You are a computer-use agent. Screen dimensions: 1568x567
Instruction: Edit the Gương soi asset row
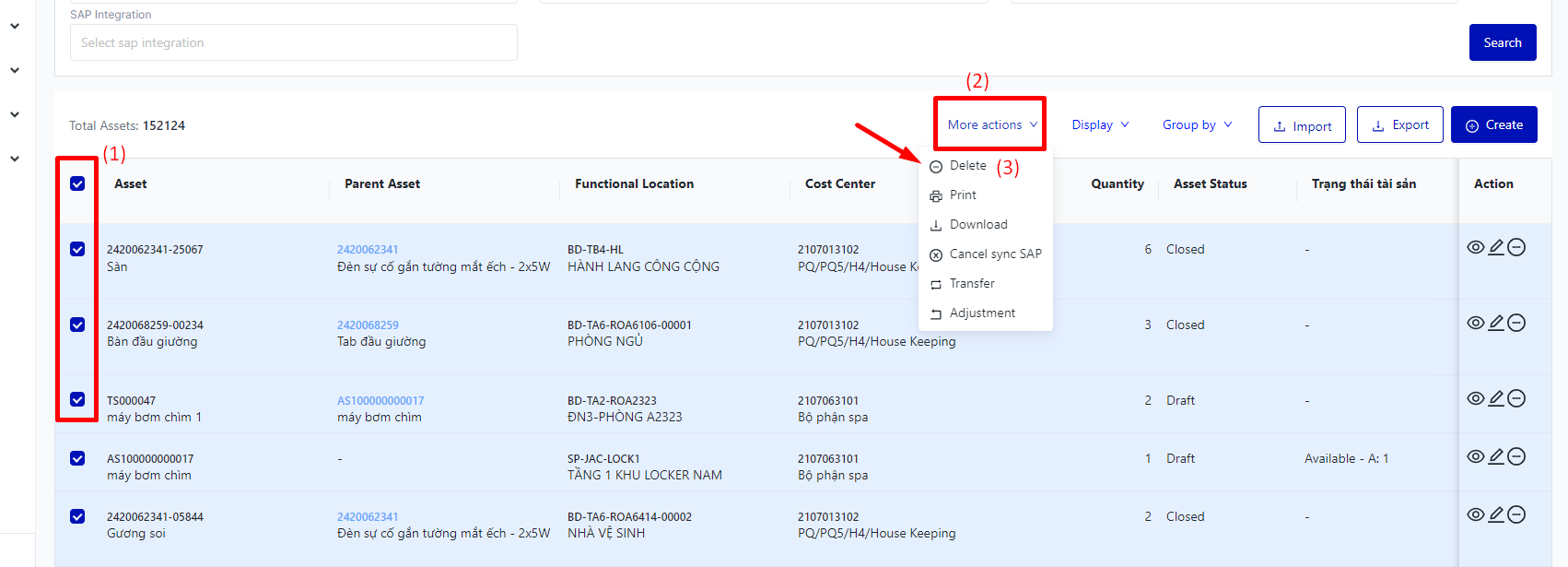click(x=1496, y=514)
